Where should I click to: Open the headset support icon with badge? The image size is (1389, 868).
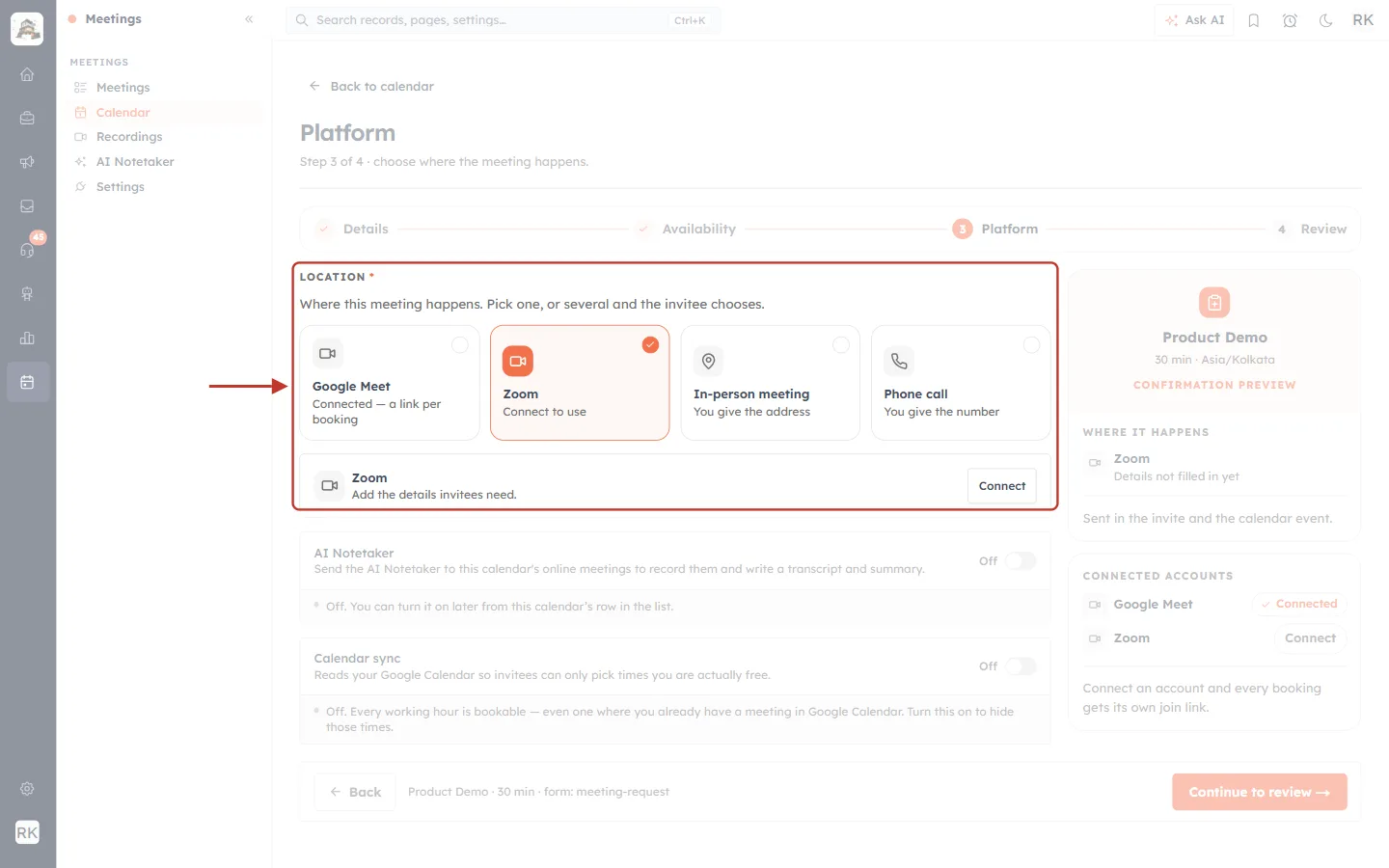(27, 250)
